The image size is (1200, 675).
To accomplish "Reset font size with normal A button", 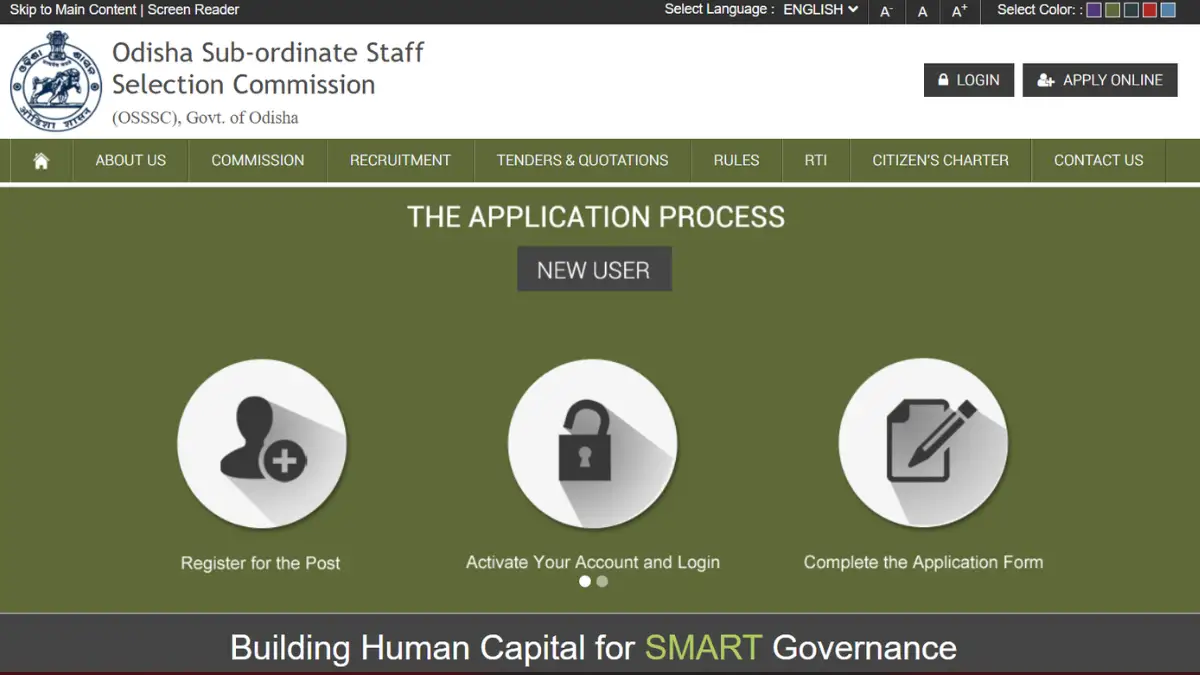I will tap(923, 11).
